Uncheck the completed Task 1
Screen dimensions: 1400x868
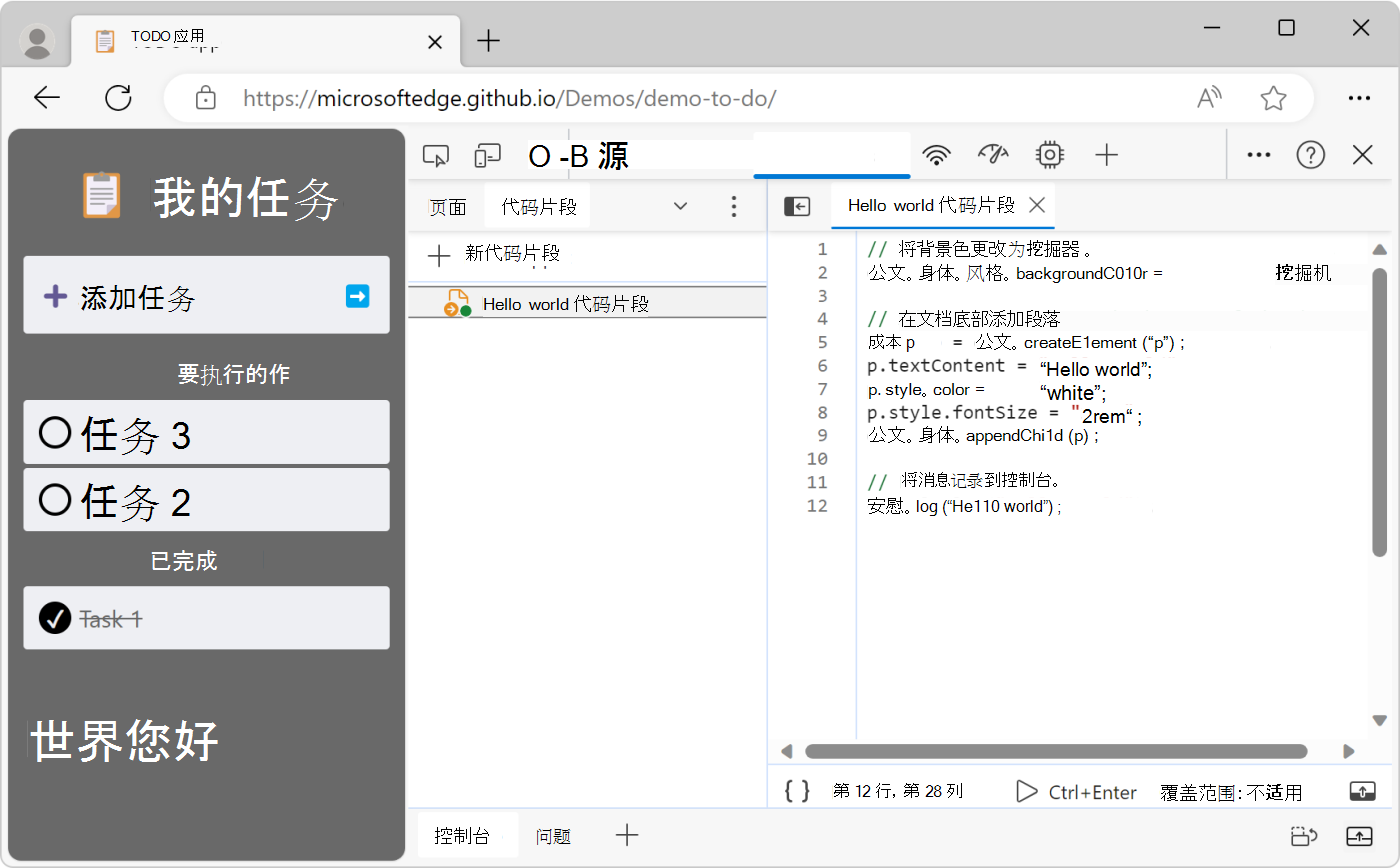(54, 618)
